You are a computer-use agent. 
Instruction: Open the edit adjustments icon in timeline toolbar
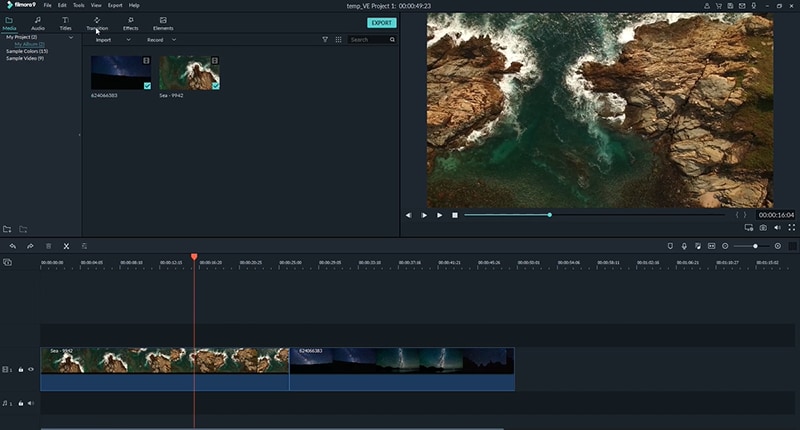tap(84, 246)
